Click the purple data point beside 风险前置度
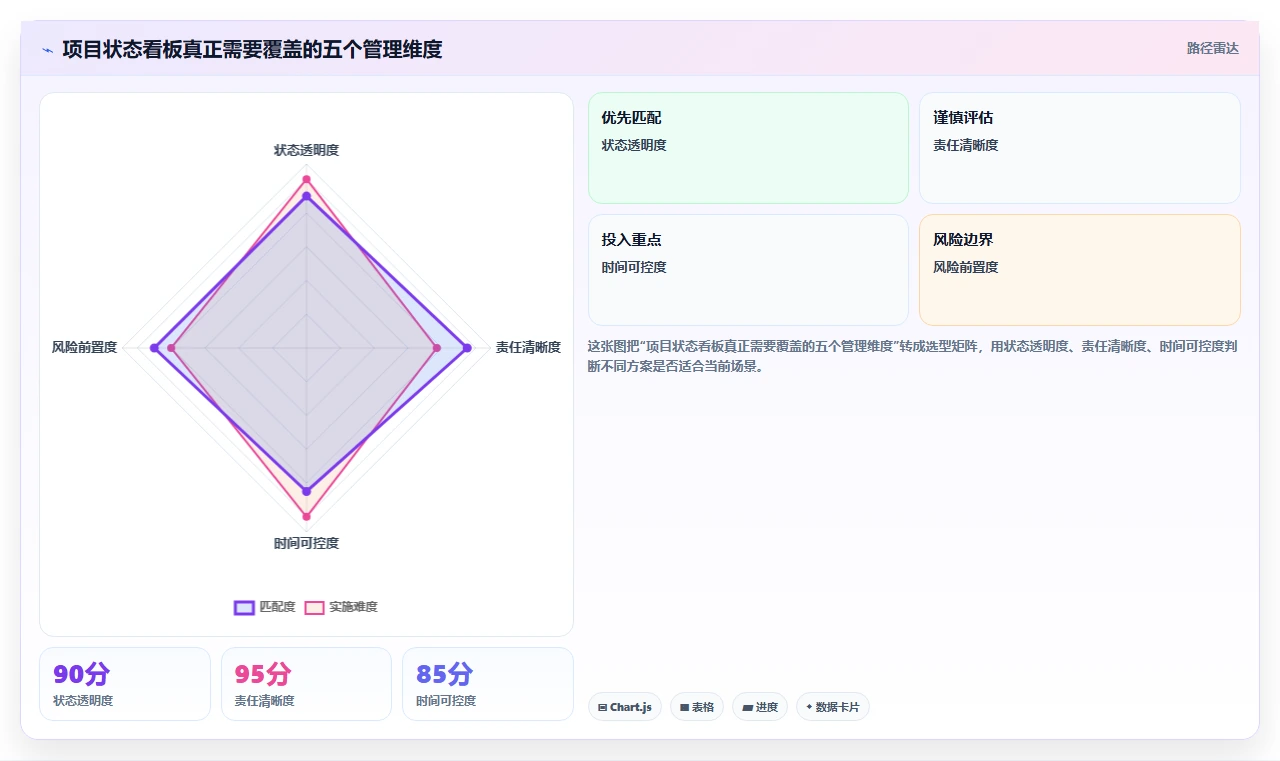The height and width of the screenshot is (761, 1280). [x=154, y=348]
